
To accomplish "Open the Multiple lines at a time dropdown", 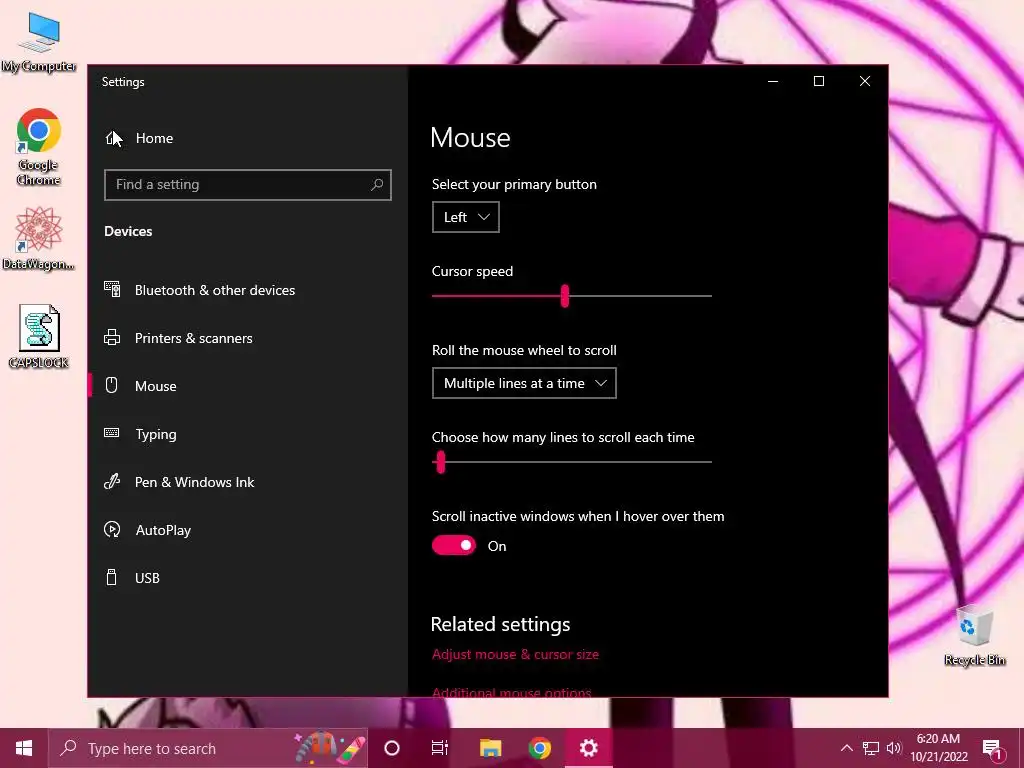I will coord(524,383).
